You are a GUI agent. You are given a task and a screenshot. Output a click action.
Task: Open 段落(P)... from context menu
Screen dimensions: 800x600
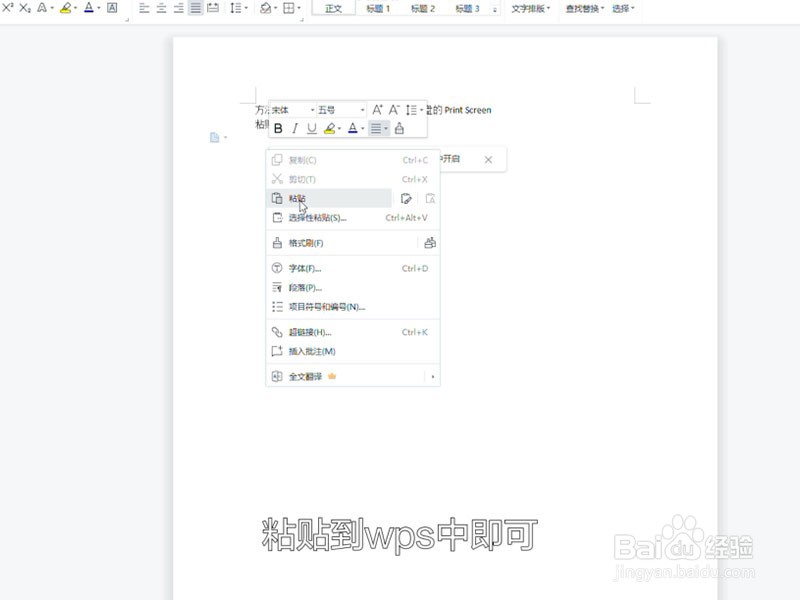353,288
